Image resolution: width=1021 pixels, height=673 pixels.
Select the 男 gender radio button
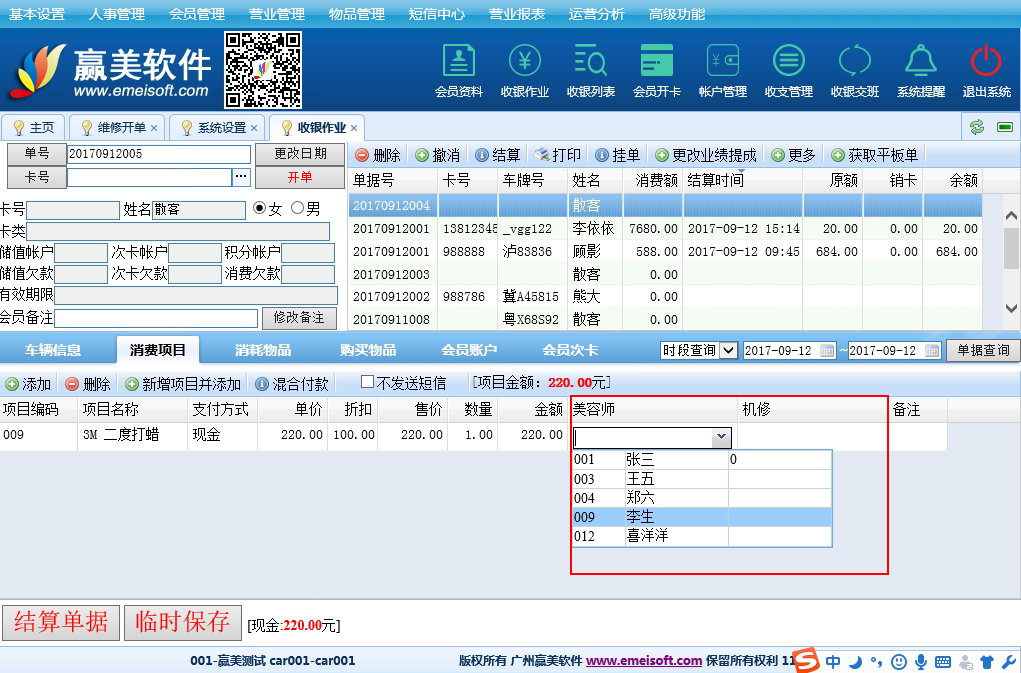coord(297,209)
